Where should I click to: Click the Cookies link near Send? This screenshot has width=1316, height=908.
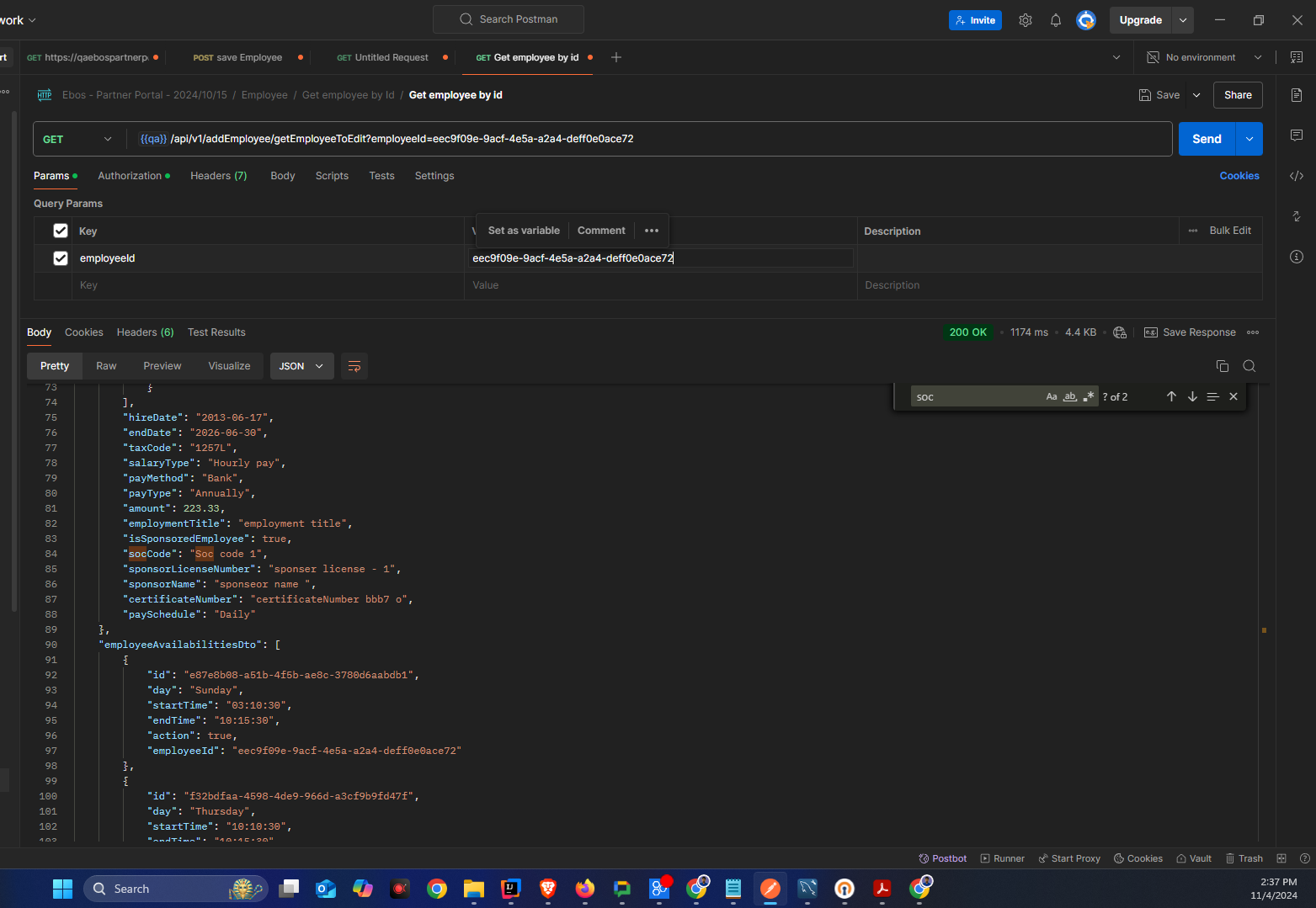coord(1239,176)
